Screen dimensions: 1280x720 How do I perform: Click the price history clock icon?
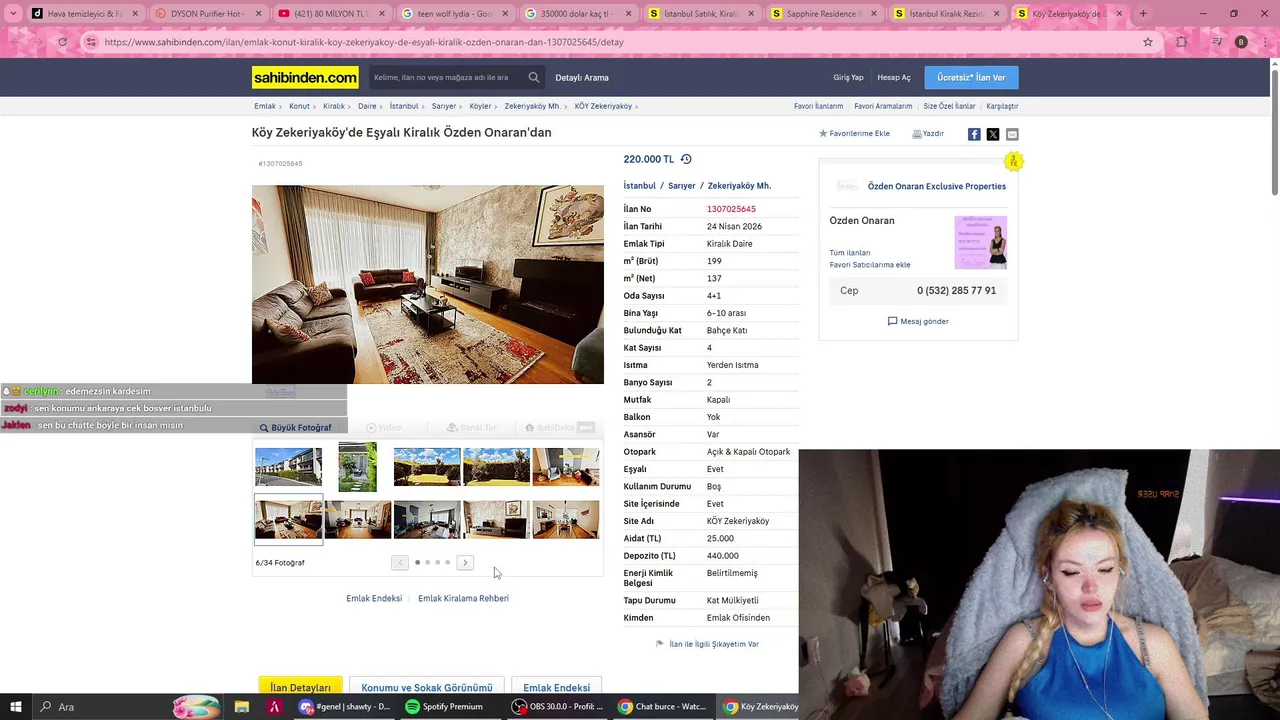pyautogui.click(x=686, y=159)
